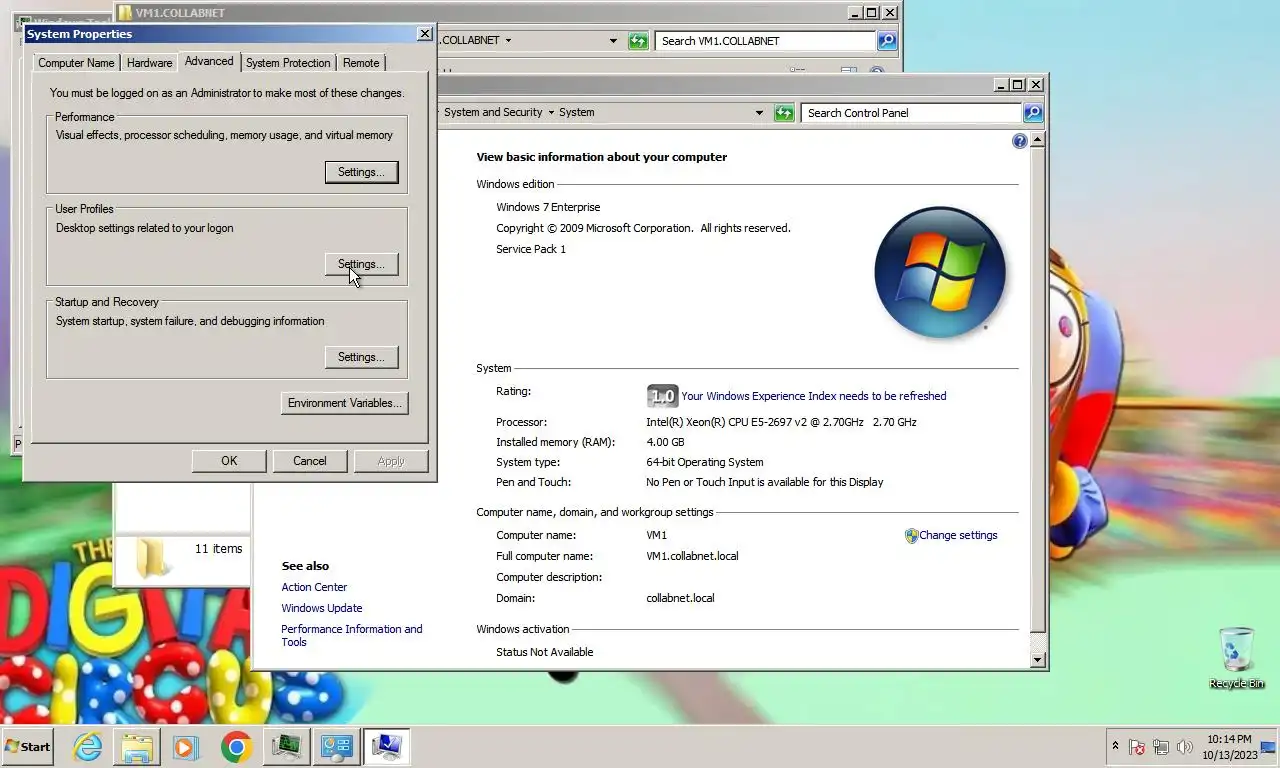1280x768 pixels.
Task: Click the System breadcrumb in address bar
Action: pyautogui.click(x=577, y=112)
